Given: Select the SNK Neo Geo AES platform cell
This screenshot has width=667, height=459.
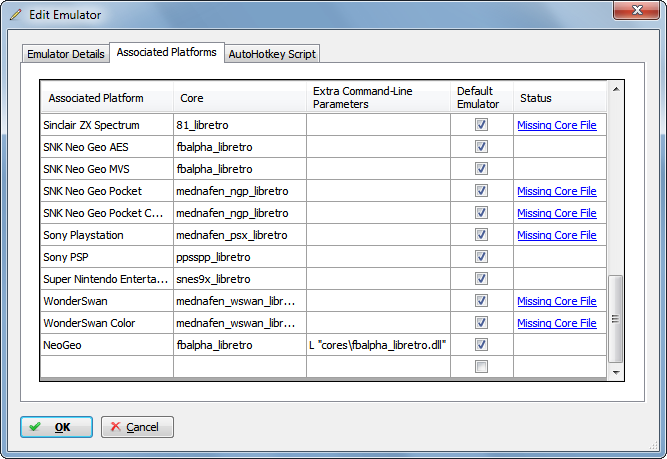Looking at the screenshot, I should [x=107, y=147].
